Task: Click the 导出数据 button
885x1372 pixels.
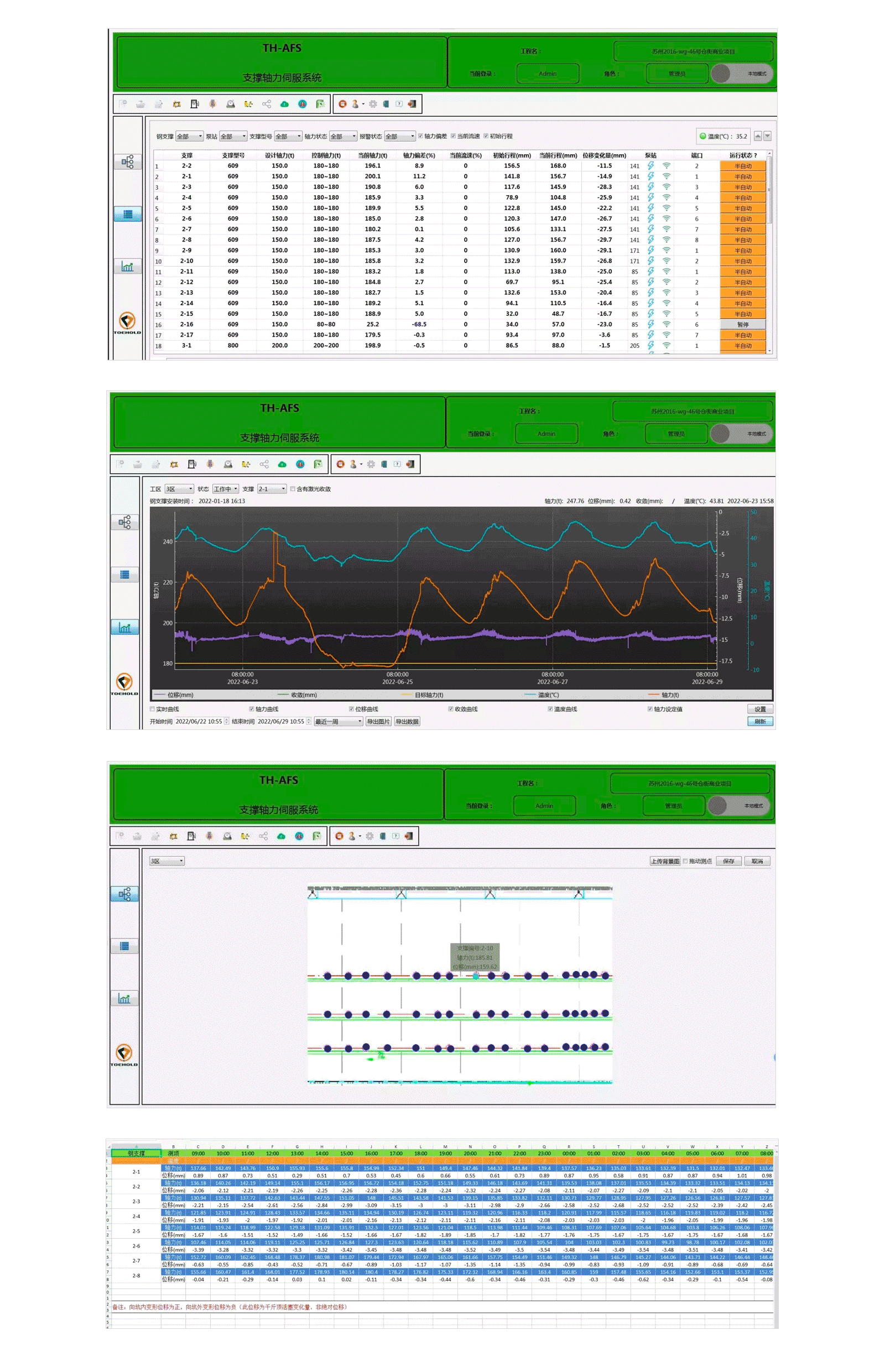Action: coord(407,722)
